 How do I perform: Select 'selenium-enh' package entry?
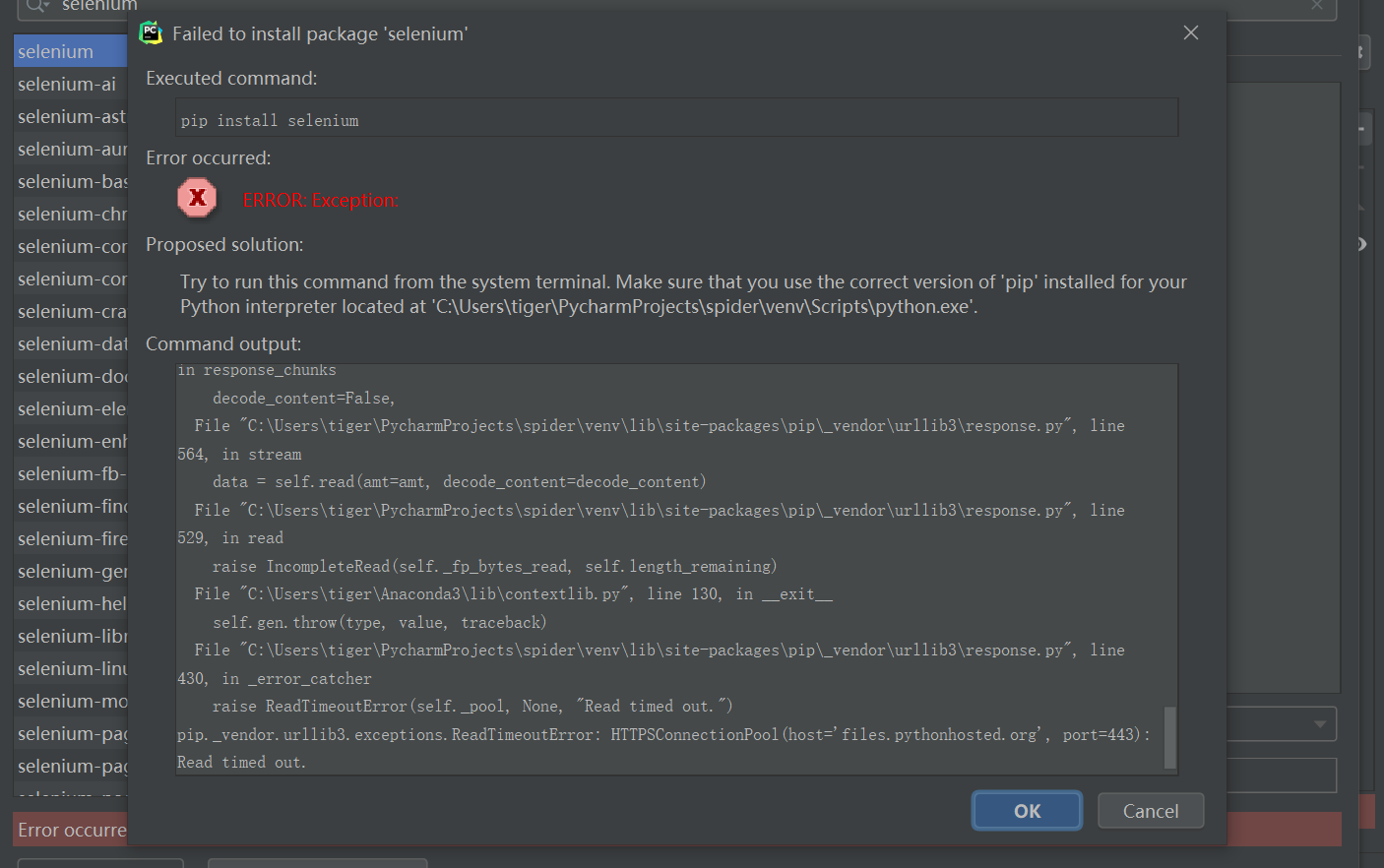tap(70, 441)
